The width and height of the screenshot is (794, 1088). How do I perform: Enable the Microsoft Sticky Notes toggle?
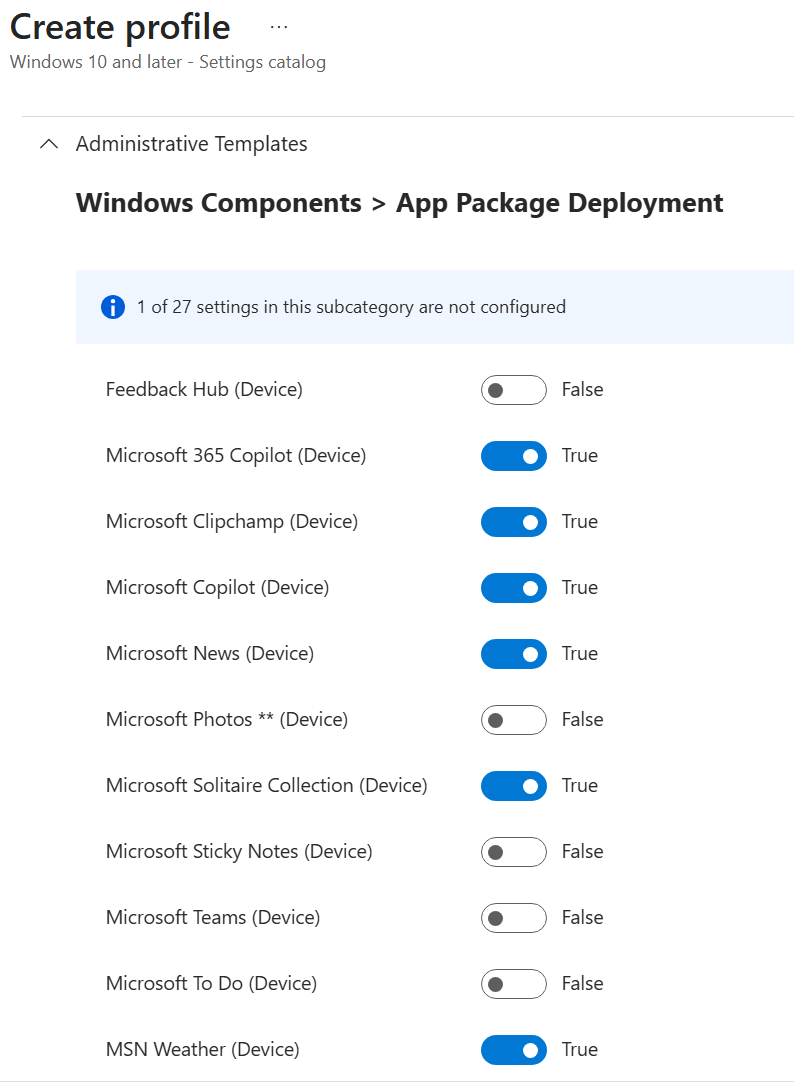(x=513, y=852)
